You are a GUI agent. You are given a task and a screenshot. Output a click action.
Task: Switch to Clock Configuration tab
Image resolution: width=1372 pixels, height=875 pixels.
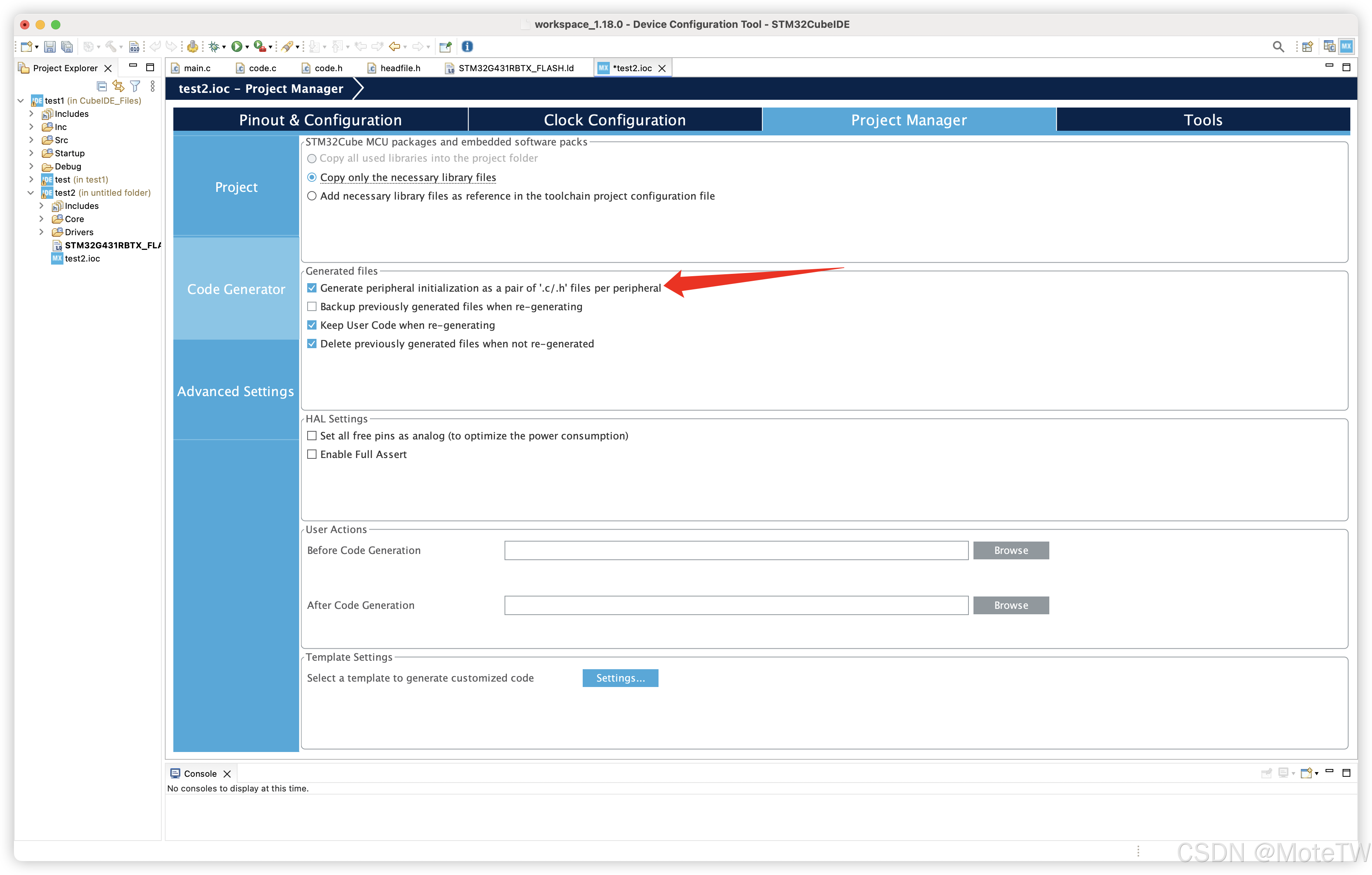pyautogui.click(x=614, y=120)
